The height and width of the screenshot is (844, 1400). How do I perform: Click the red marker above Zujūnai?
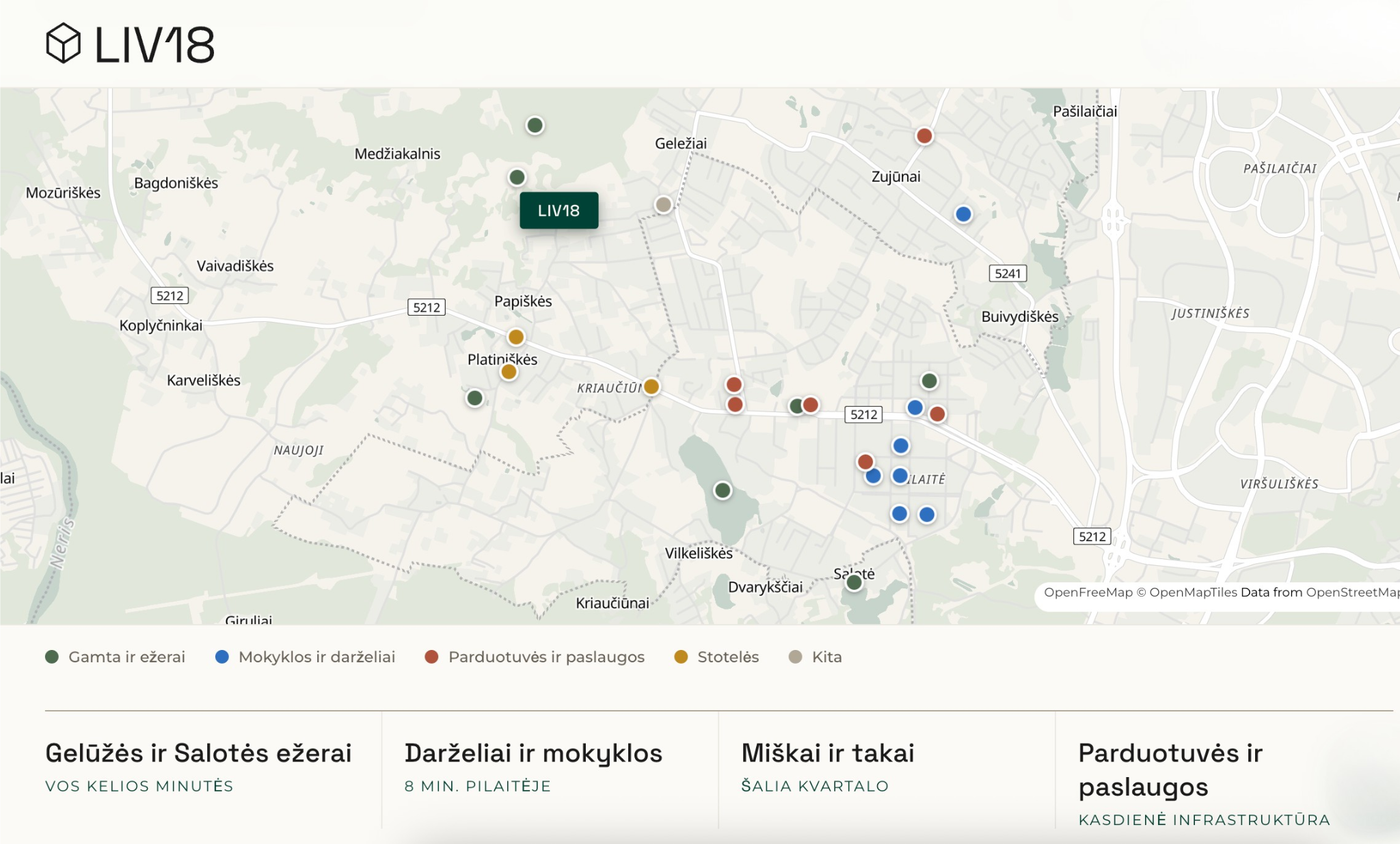tap(925, 135)
